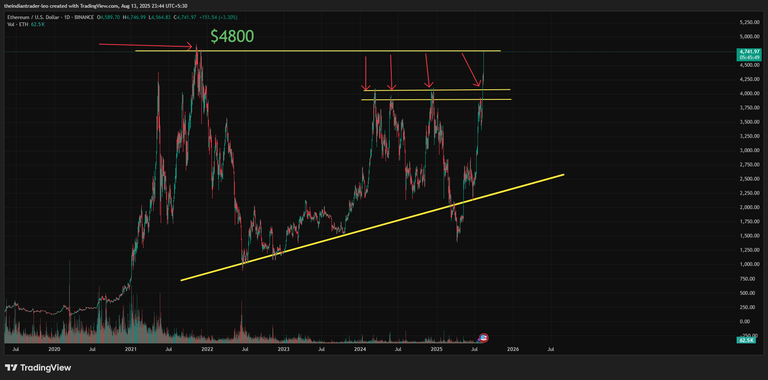Click the 2022 label on time axis

207,350
